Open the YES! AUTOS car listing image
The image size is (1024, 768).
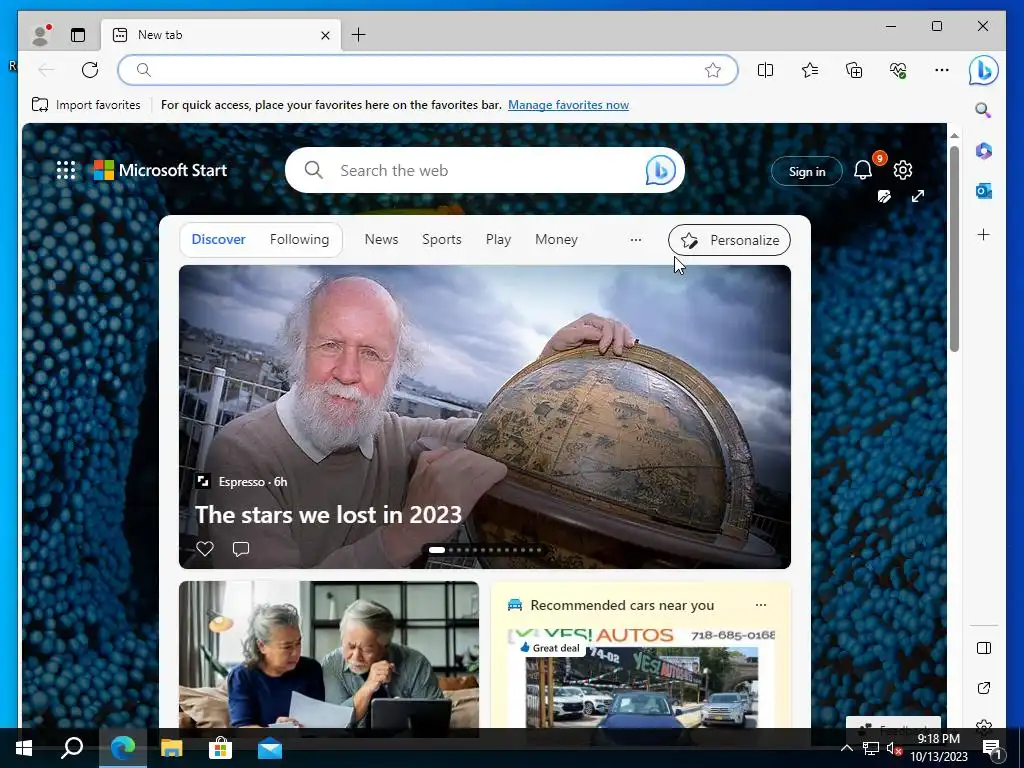642,678
